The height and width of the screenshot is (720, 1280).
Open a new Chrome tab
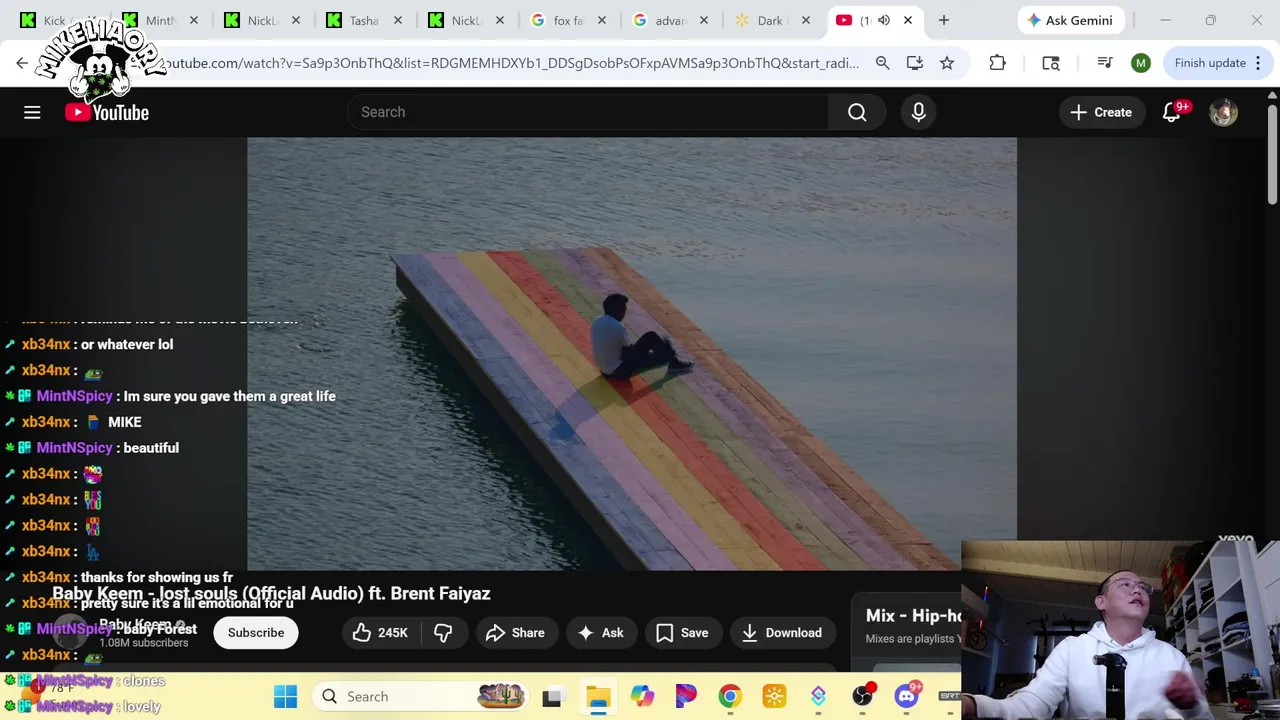tap(943, 20)
